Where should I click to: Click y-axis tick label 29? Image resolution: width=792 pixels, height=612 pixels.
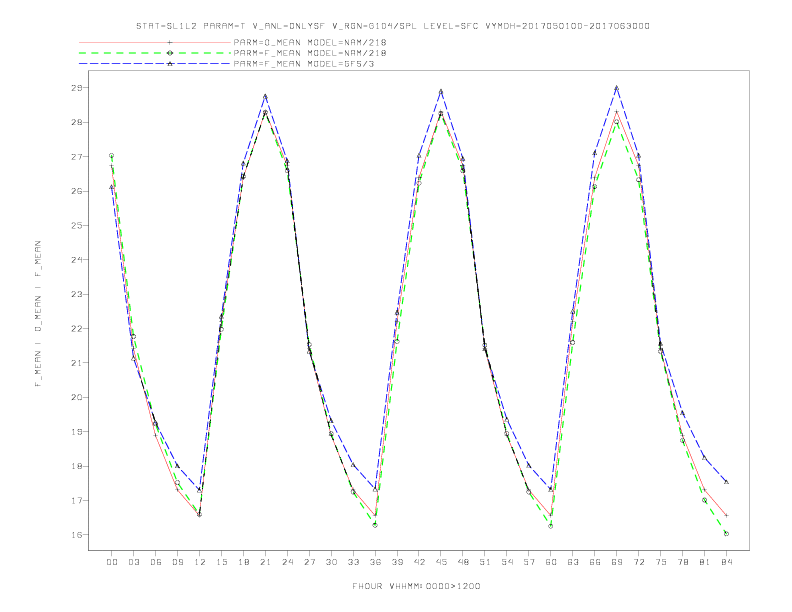[77, 88]
